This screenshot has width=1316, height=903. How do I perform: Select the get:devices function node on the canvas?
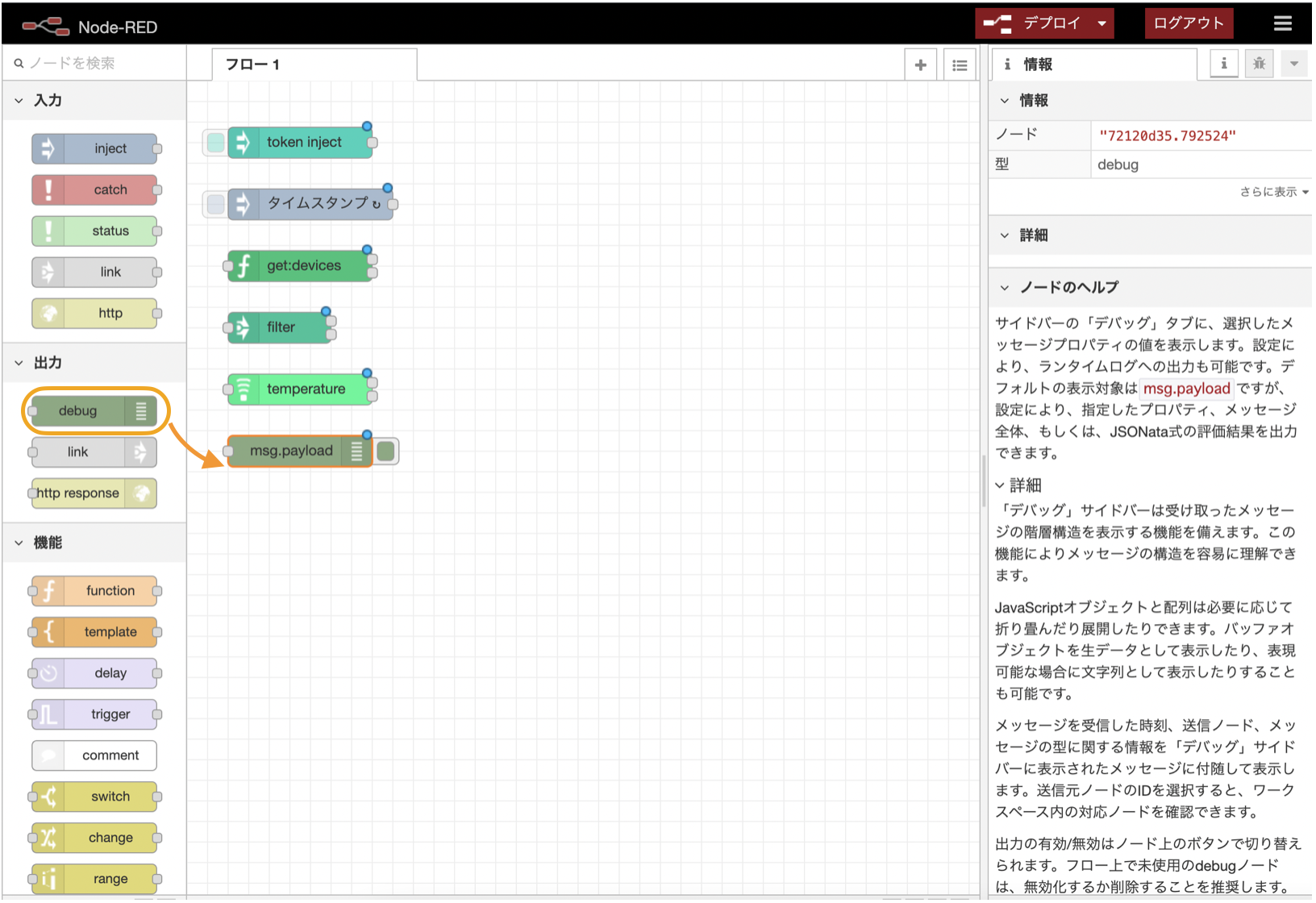click(x=300, y=265)
